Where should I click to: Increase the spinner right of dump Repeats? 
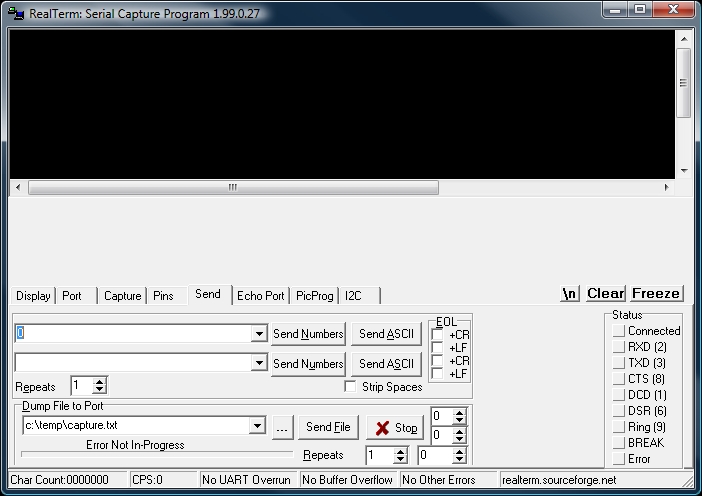click(x=459, y=452)
